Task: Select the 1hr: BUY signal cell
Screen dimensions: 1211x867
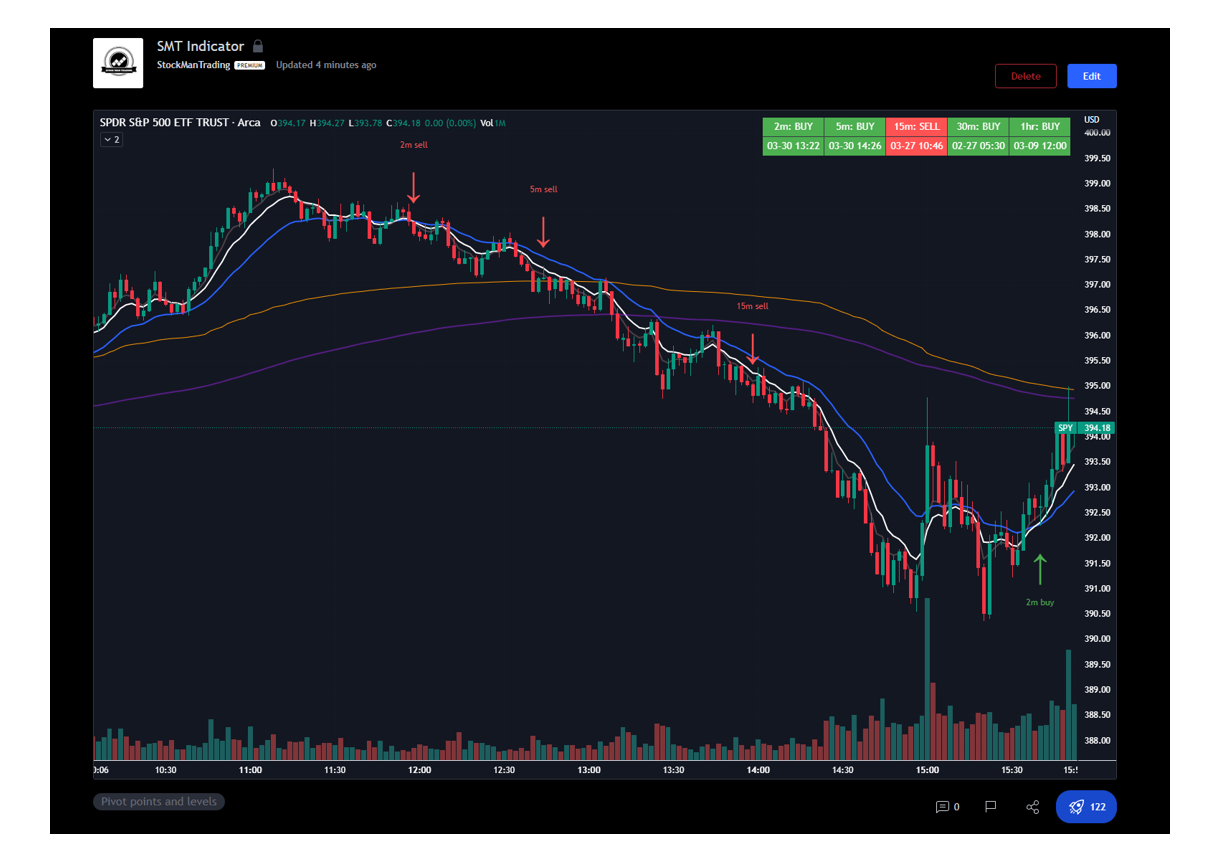Action: [x=1040, y=127]
